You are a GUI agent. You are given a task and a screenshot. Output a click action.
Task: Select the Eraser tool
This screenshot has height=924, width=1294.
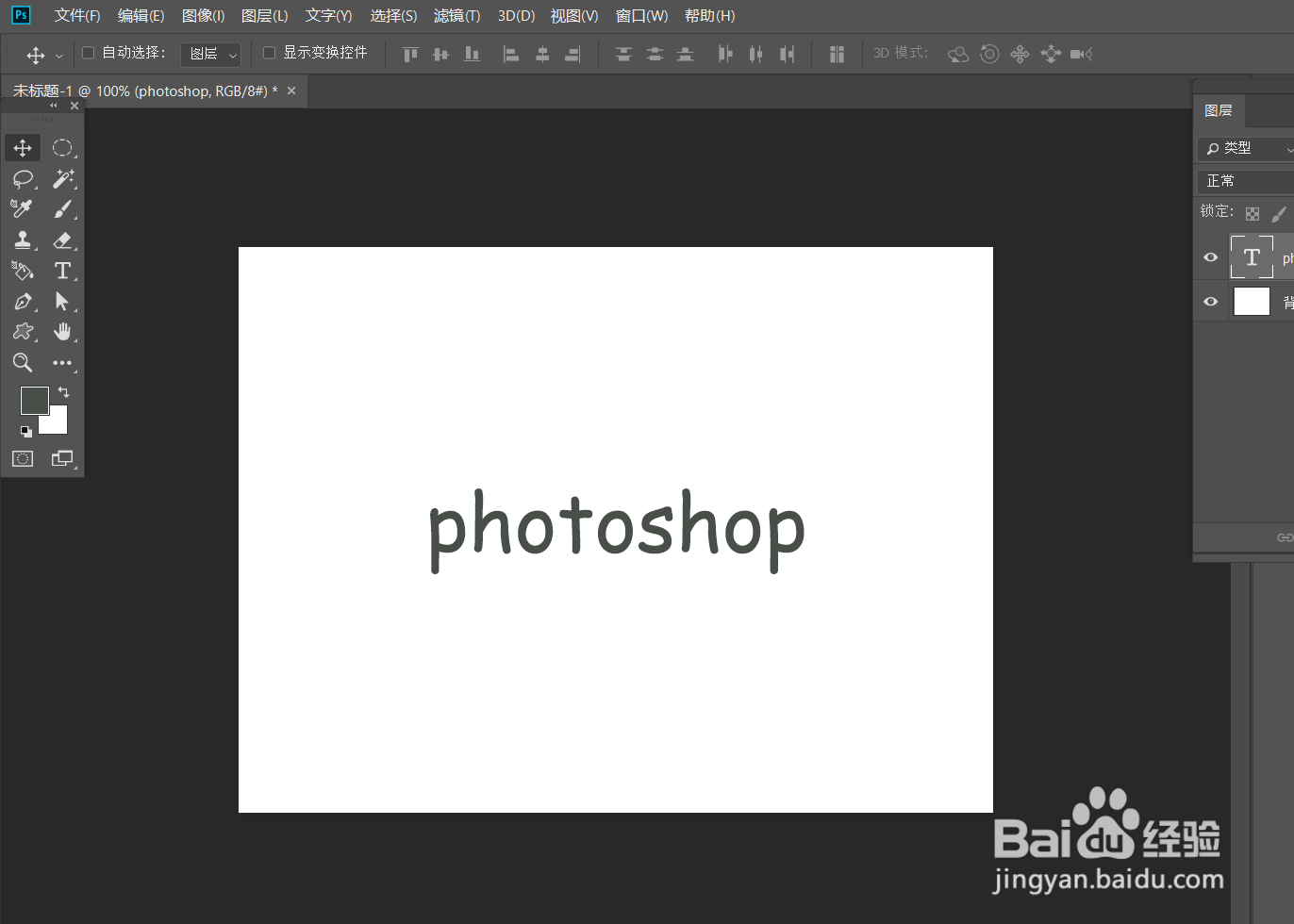(x=62, y=240)
